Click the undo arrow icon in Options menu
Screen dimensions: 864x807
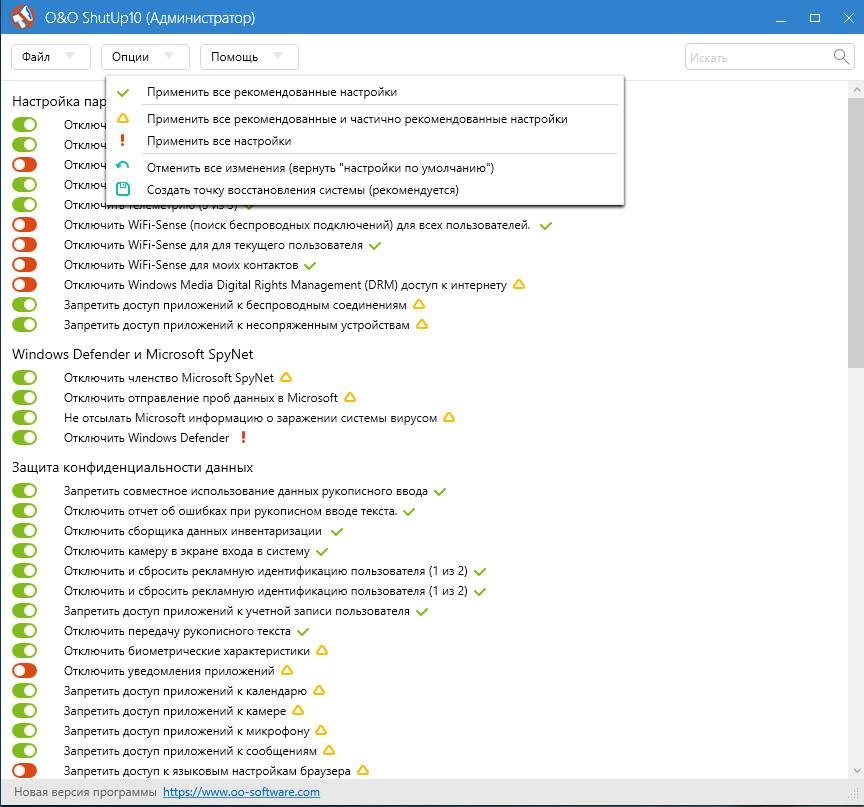[122, 165]
